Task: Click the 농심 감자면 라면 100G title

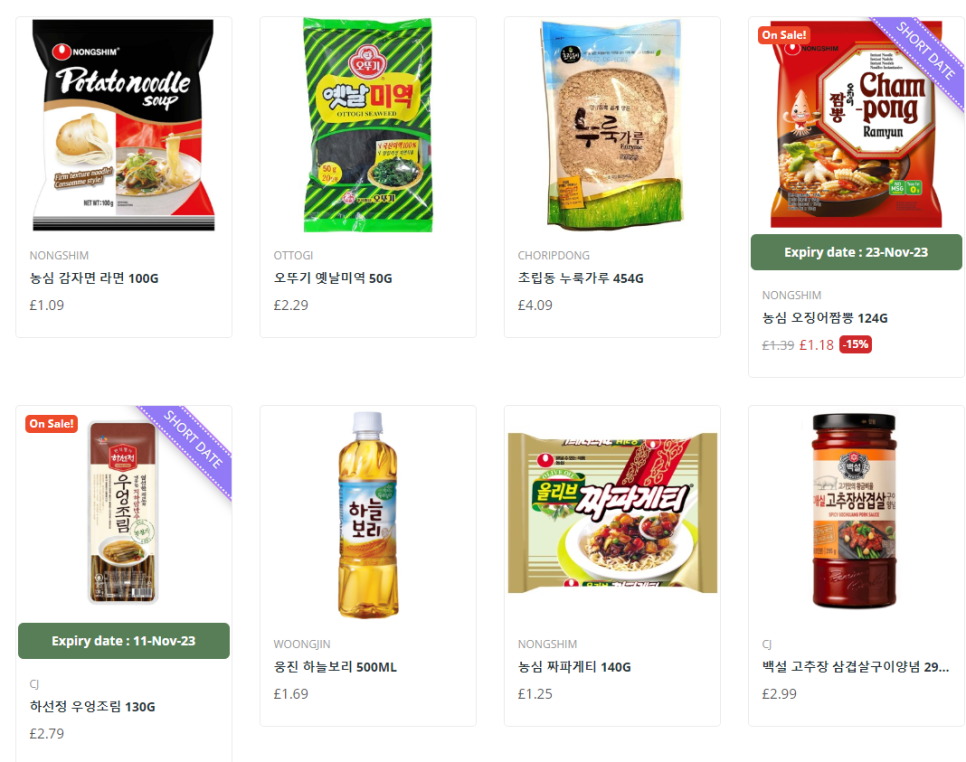Action: tap(94, 278)
